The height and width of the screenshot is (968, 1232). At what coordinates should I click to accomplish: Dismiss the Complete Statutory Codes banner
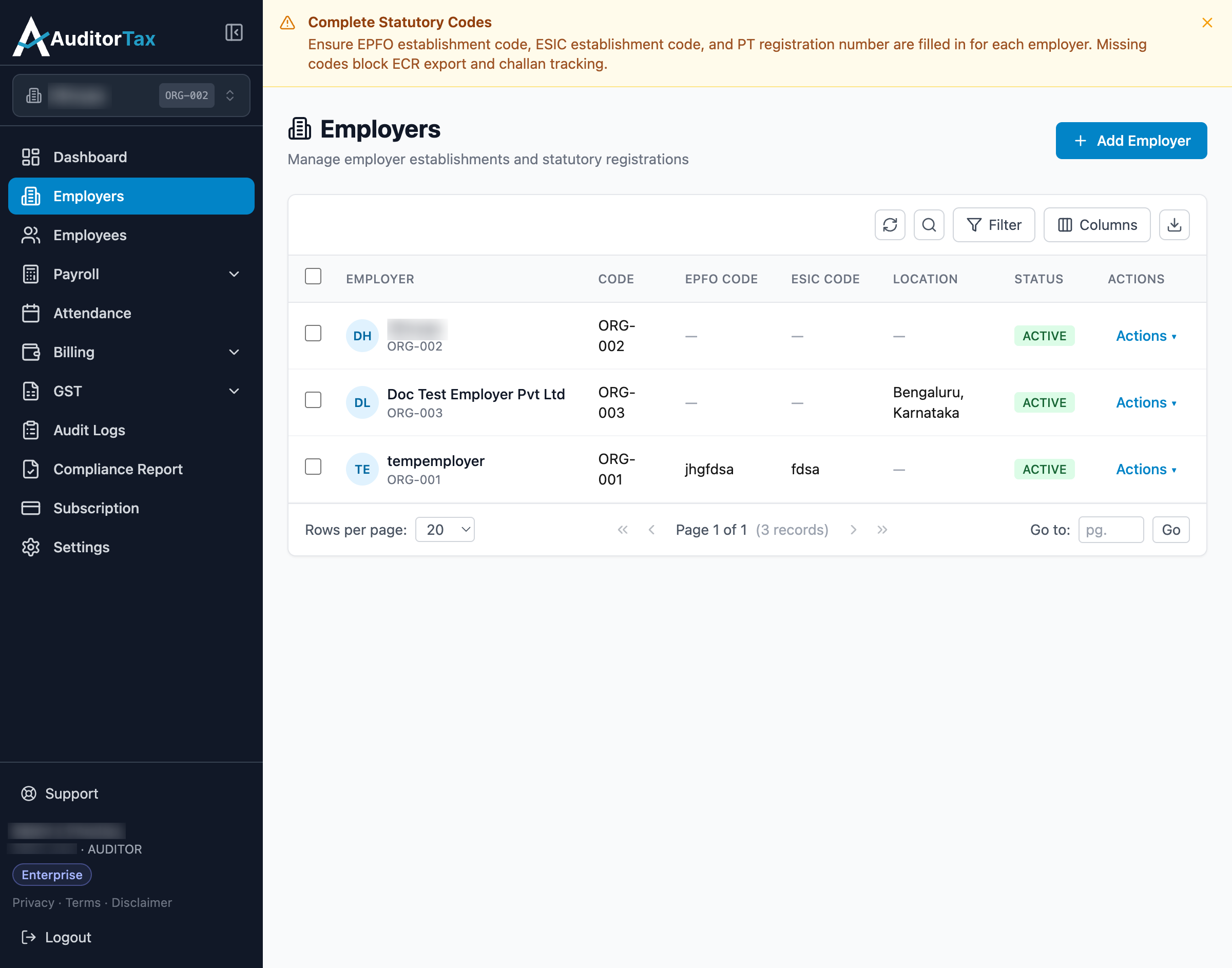(x=1207, y=23)
